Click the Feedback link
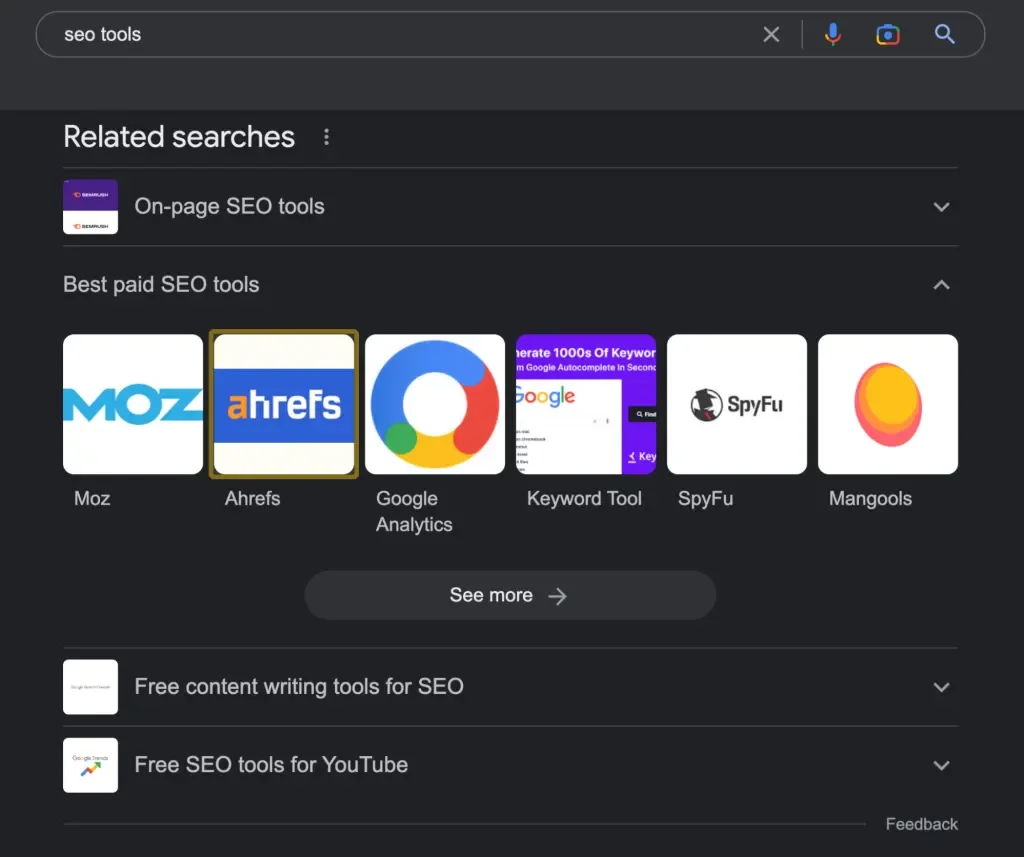 tap(921, 824)
